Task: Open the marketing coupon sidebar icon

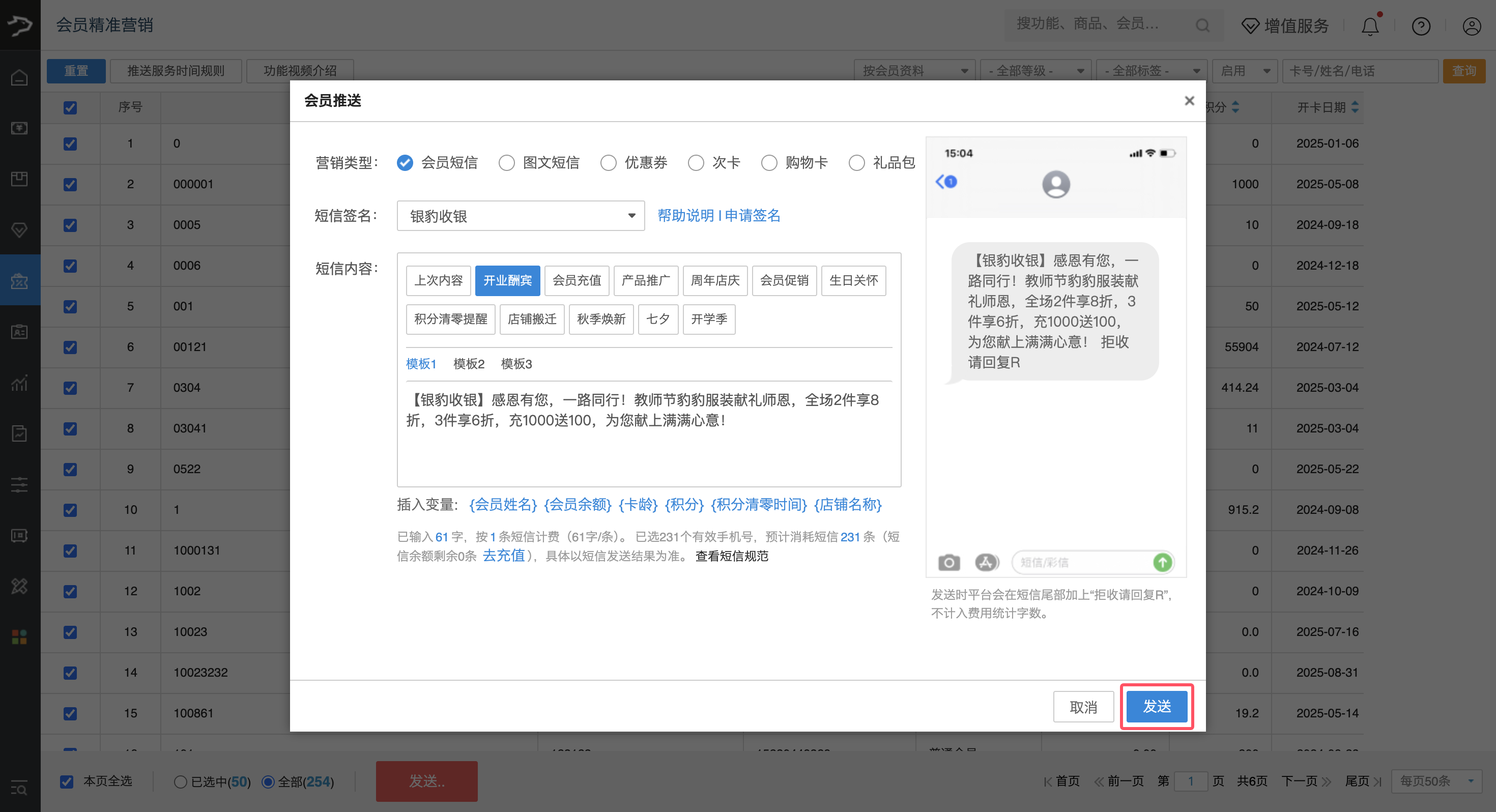Action: point(19,281)
